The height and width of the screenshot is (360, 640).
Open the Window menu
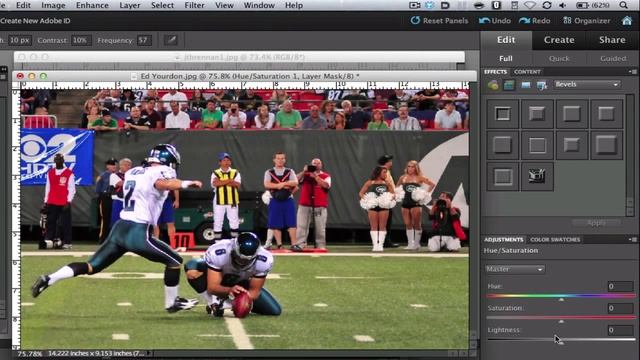pos(259,5)
